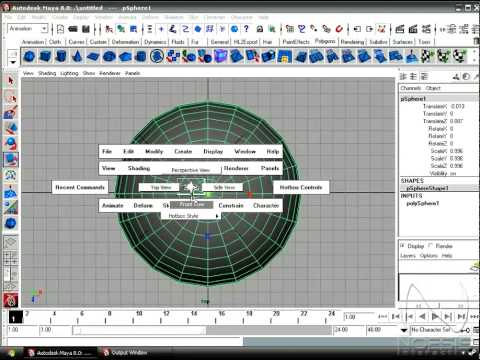Click the playback end time 24.00 field
Screen dimensions: 480x360
pyautogui.click(x=348, y=330)
